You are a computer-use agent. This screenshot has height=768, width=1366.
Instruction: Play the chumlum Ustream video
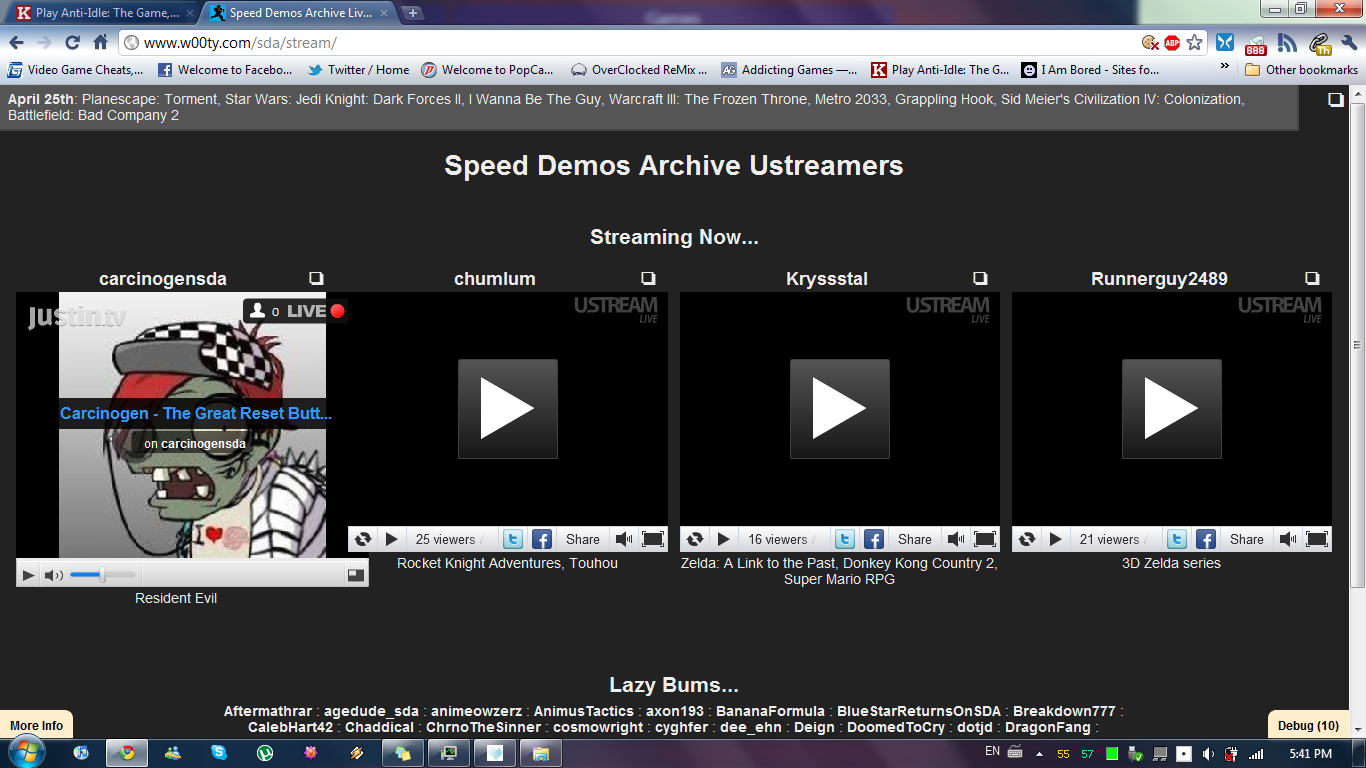point(507,409)
